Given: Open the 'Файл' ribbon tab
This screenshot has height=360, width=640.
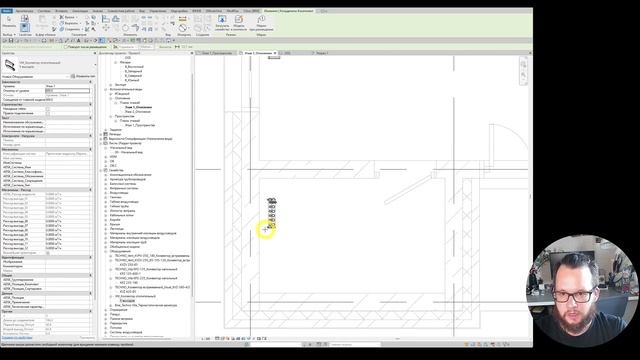Looking at the screenshot, I should [x=7, y=11].
